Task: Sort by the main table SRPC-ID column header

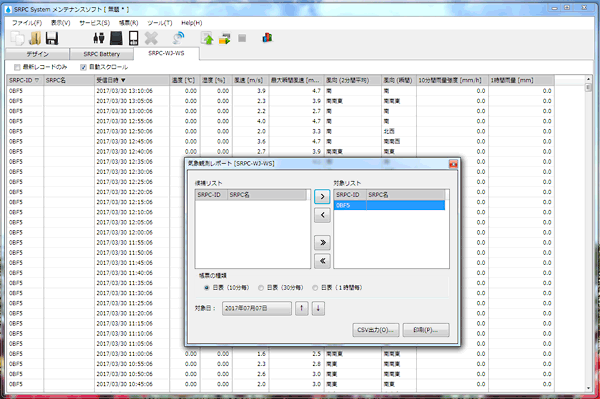Action: click(25, 80)
